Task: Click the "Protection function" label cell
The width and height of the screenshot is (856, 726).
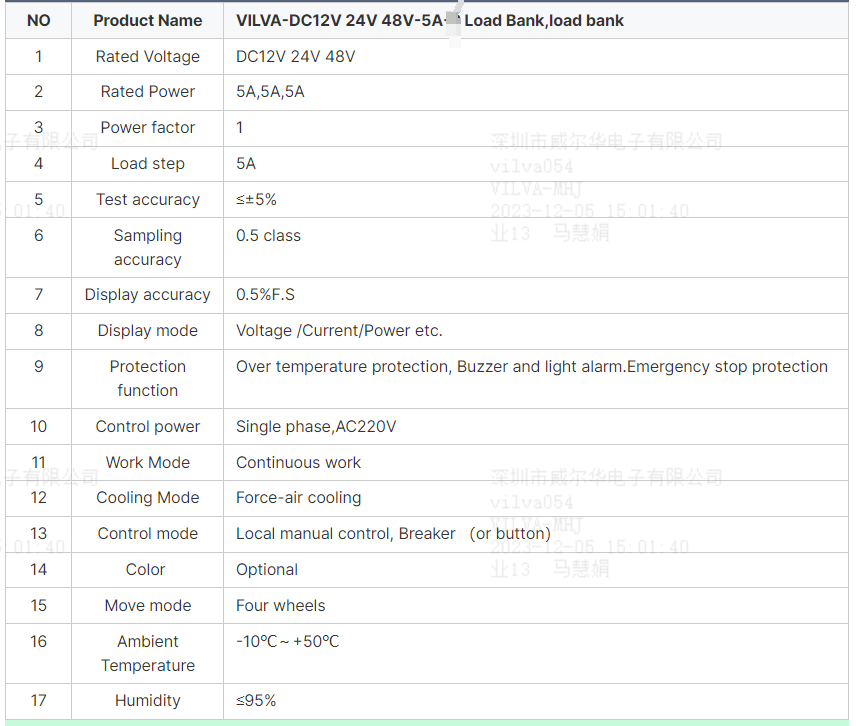Action: tap(147, 378)
